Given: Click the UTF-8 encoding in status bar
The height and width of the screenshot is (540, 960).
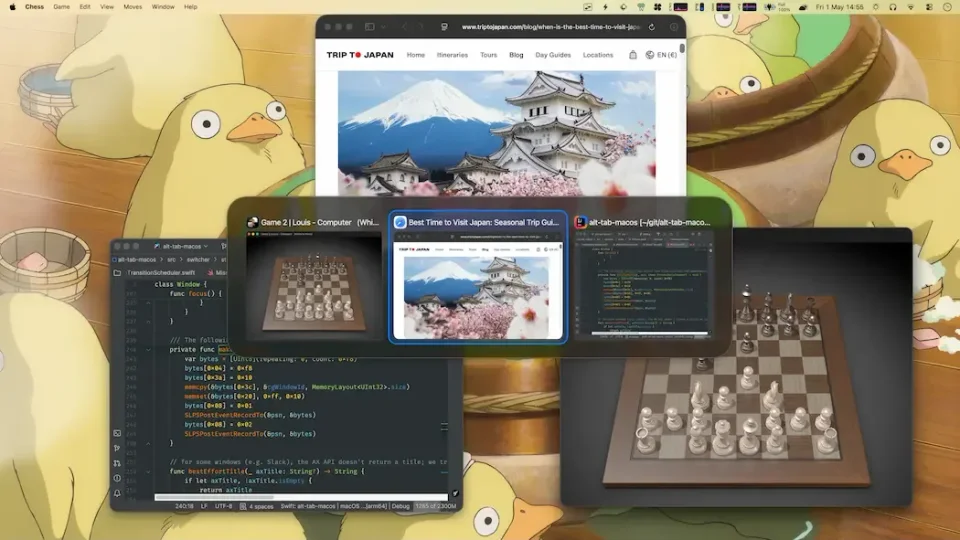Looking at the screenshot, I should [223, 506].
